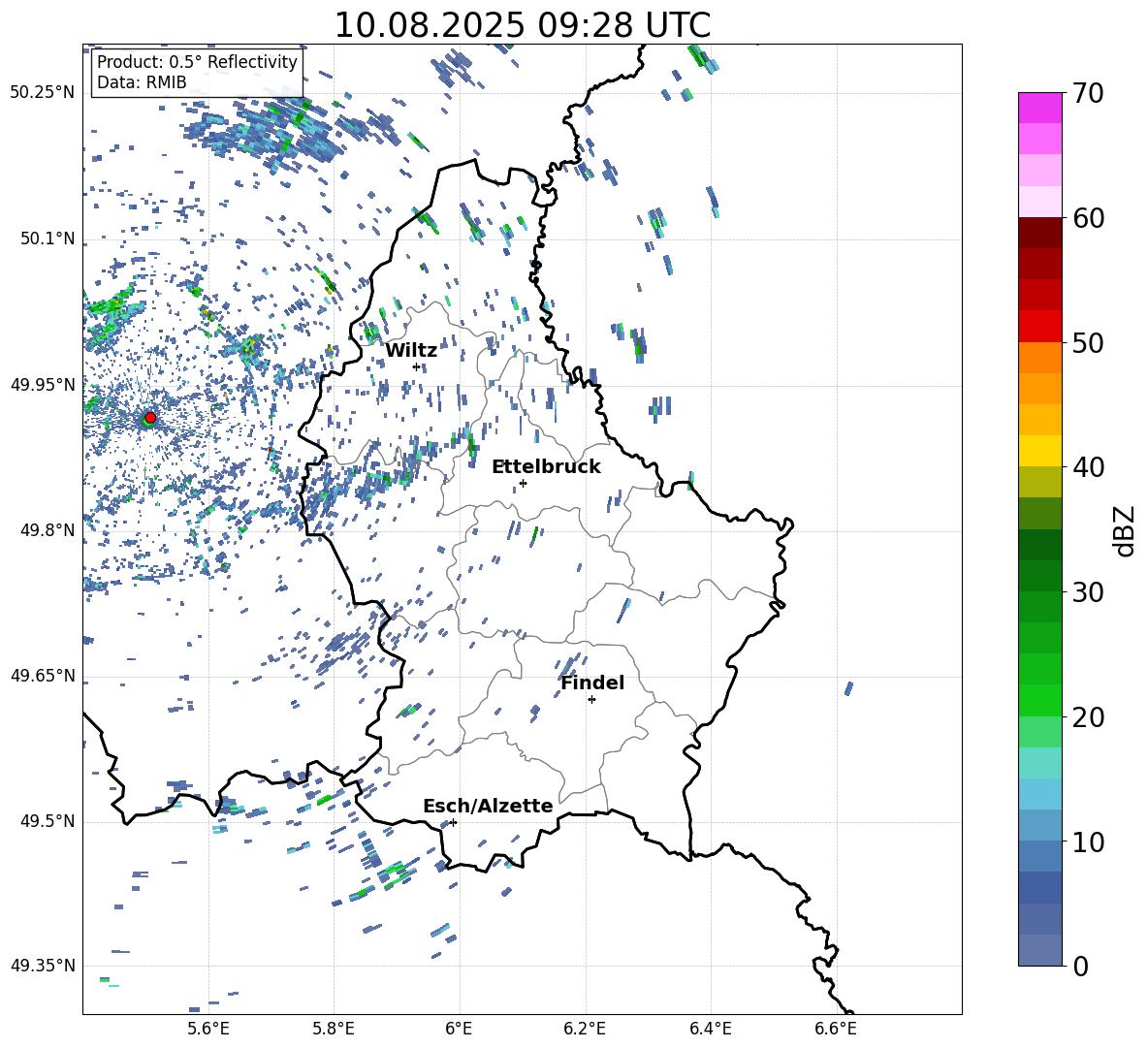The image size is (1148, 1048).
Task: Click the 6.6°E longitude label
Action: (x=836, y=1029)
